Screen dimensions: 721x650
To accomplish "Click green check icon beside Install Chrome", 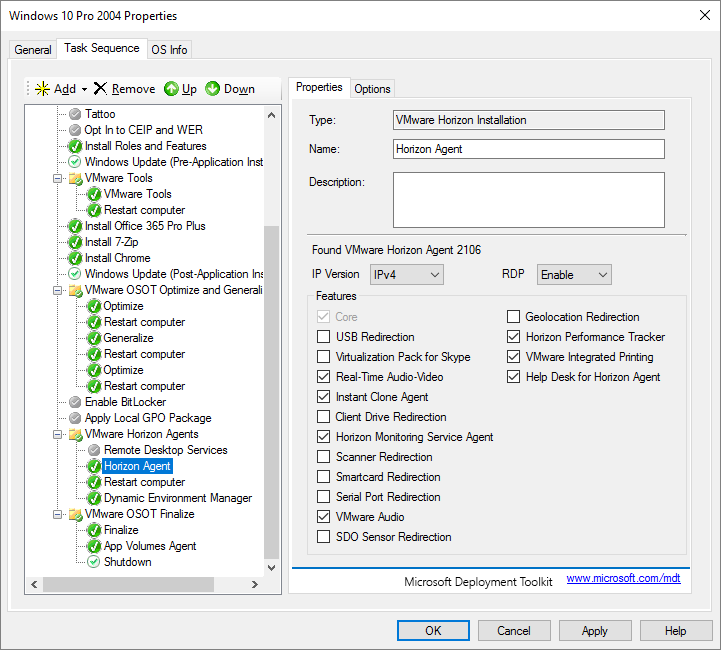I will click(x=75, y=258).
